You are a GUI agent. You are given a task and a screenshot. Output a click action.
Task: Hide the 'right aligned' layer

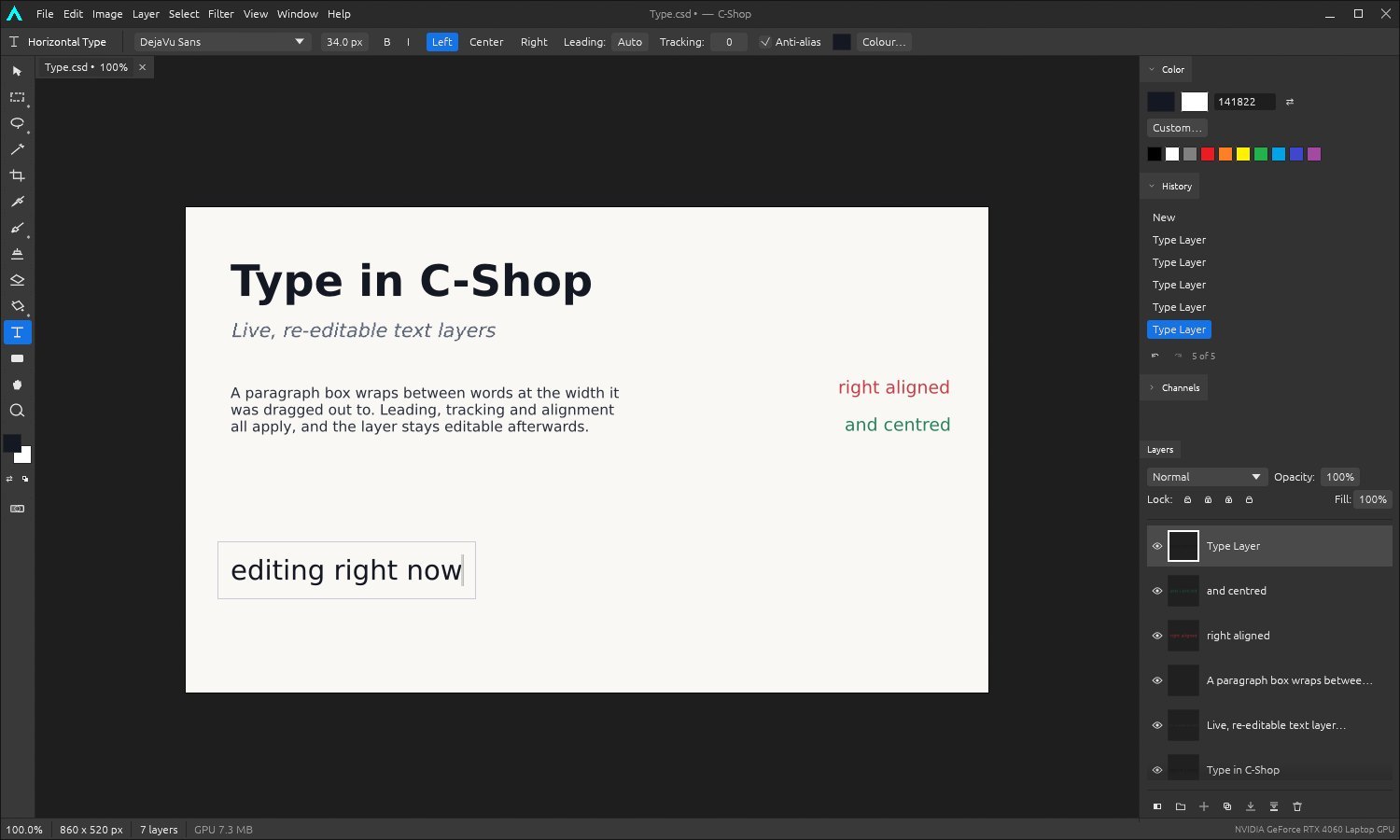(x=1157, y=636)
